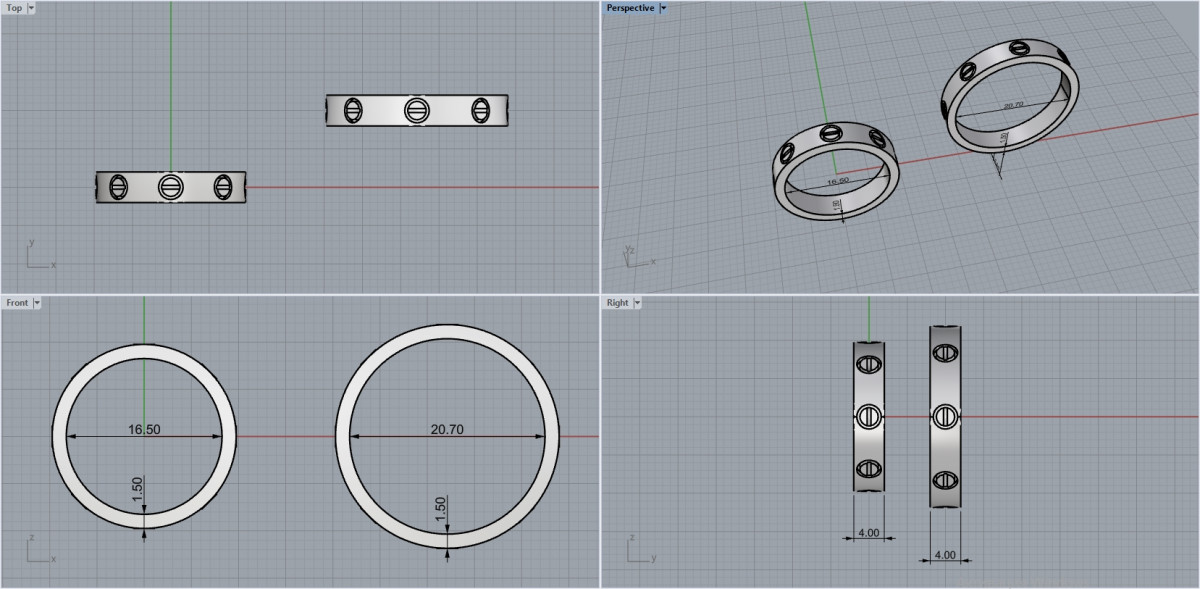Pick the 1.50 thickness dimension under 16.50 ring
The image size is (1200, 589).
pyautogui.click(x=138, y=490)
